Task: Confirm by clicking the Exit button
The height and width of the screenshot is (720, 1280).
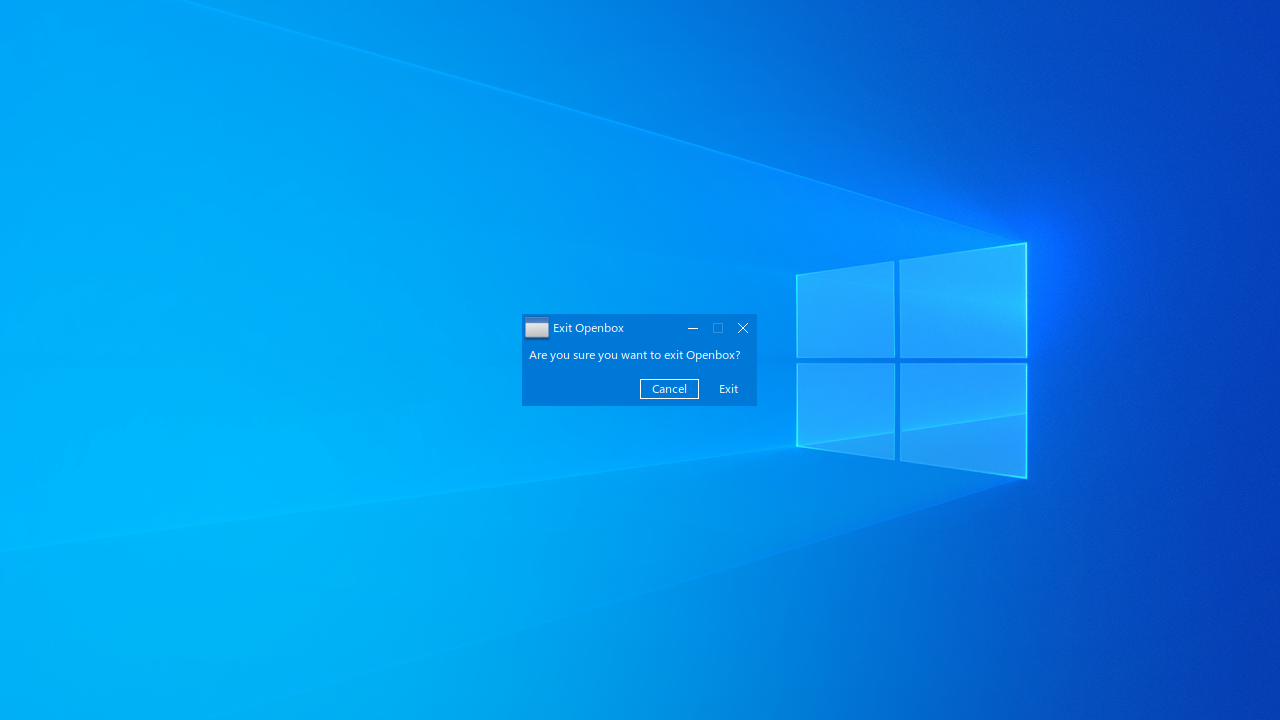Action: tap(728, 389)
